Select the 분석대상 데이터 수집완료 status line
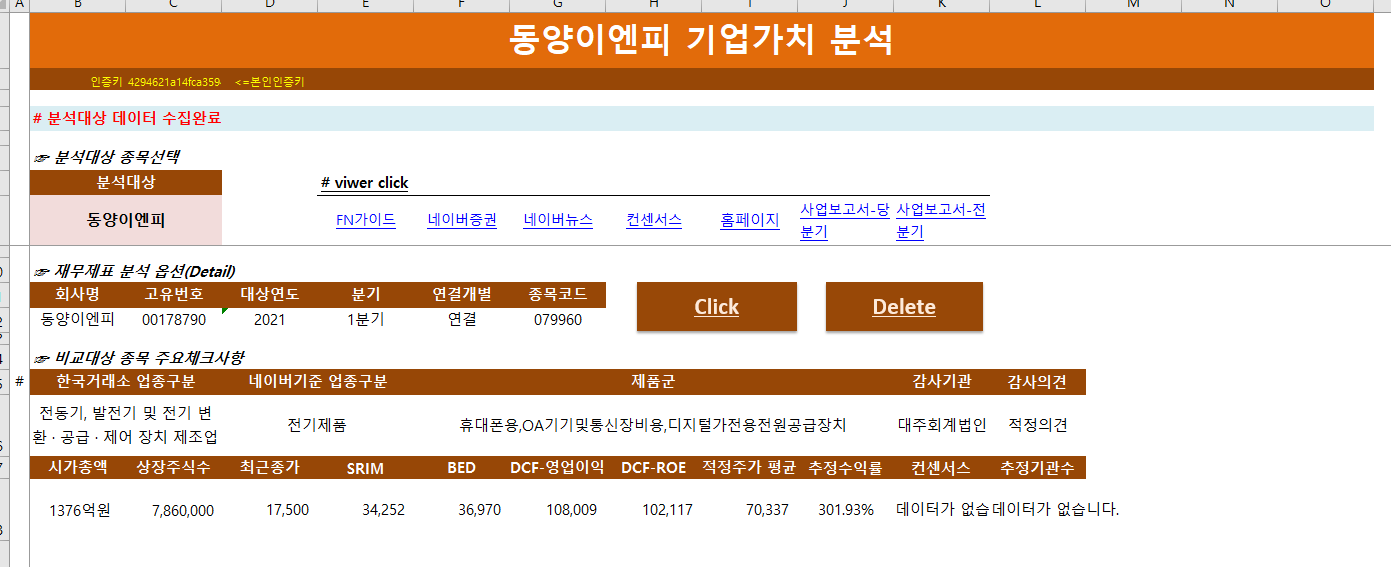The height and width of the screenshot is (567, 1391). (x=702, y=118)
